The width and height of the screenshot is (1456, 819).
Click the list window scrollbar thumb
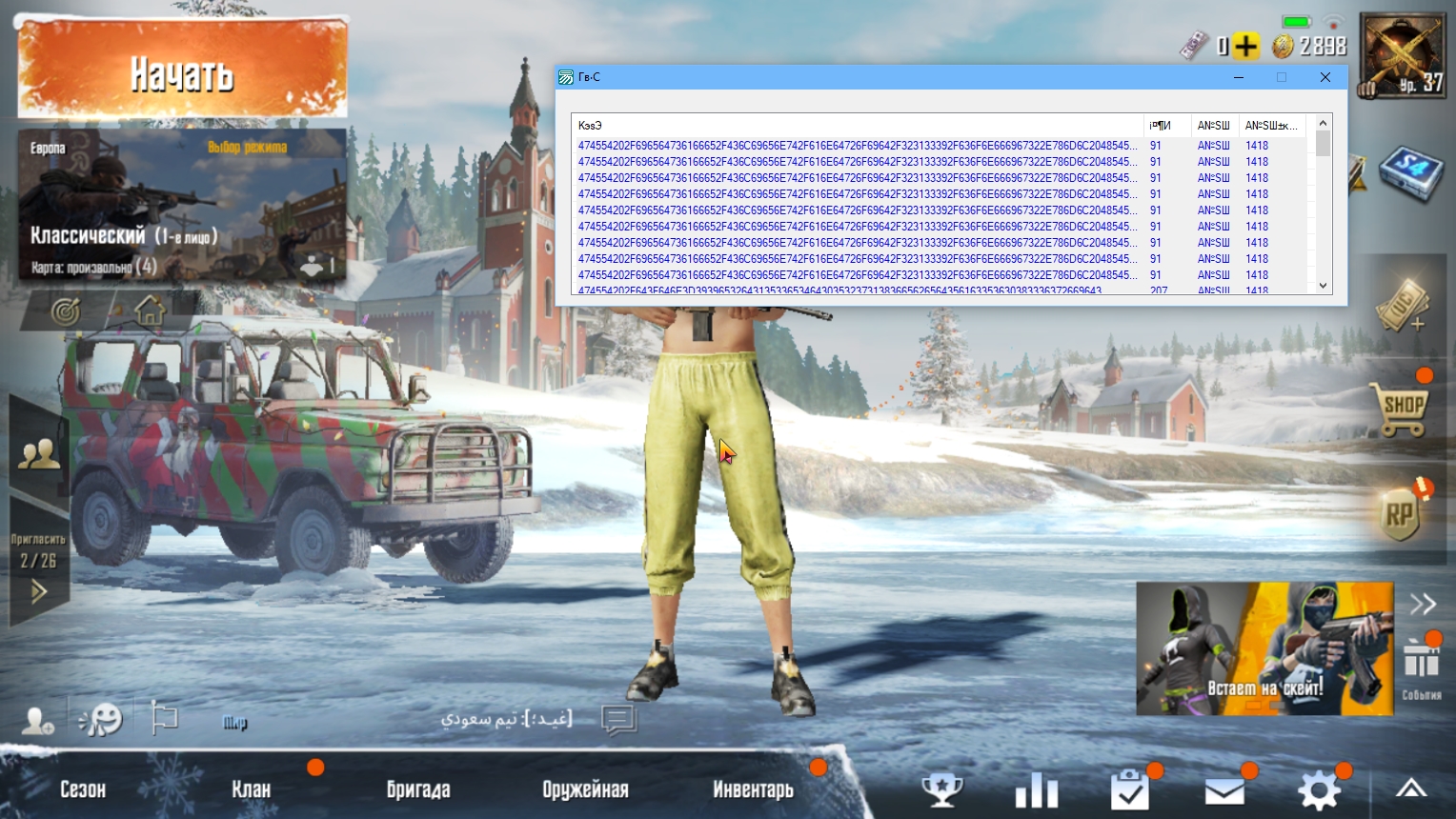tap(1323, 144)
